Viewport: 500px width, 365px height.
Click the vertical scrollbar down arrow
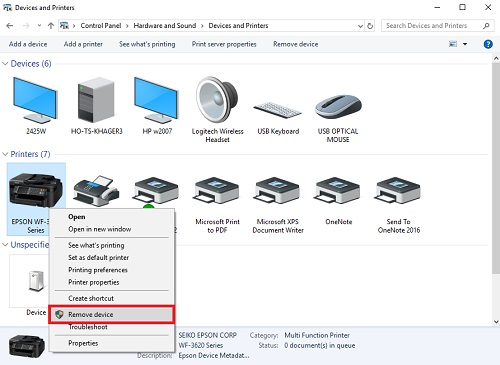coord(496,322)
